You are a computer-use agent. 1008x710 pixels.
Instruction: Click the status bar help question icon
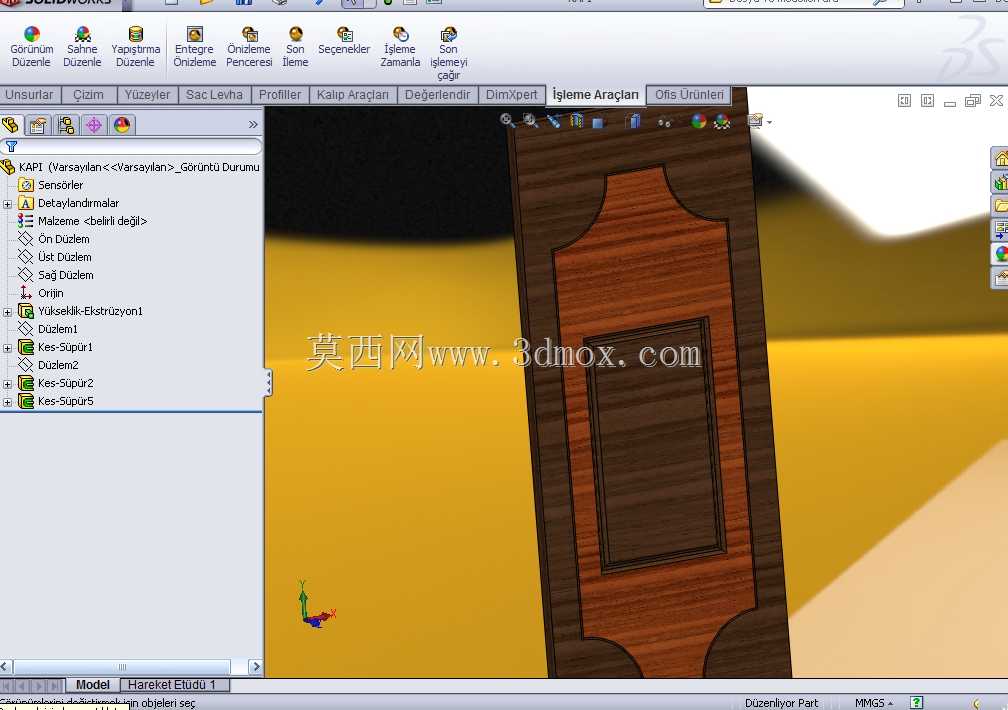pos(917,703)
